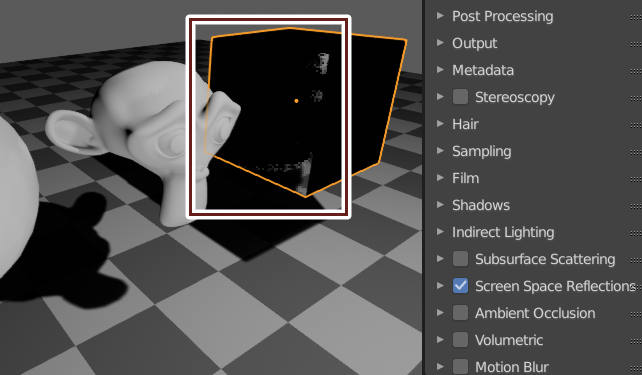
Task: Enable the Stereoscopy checkbox
Action: tap(460, 97)
